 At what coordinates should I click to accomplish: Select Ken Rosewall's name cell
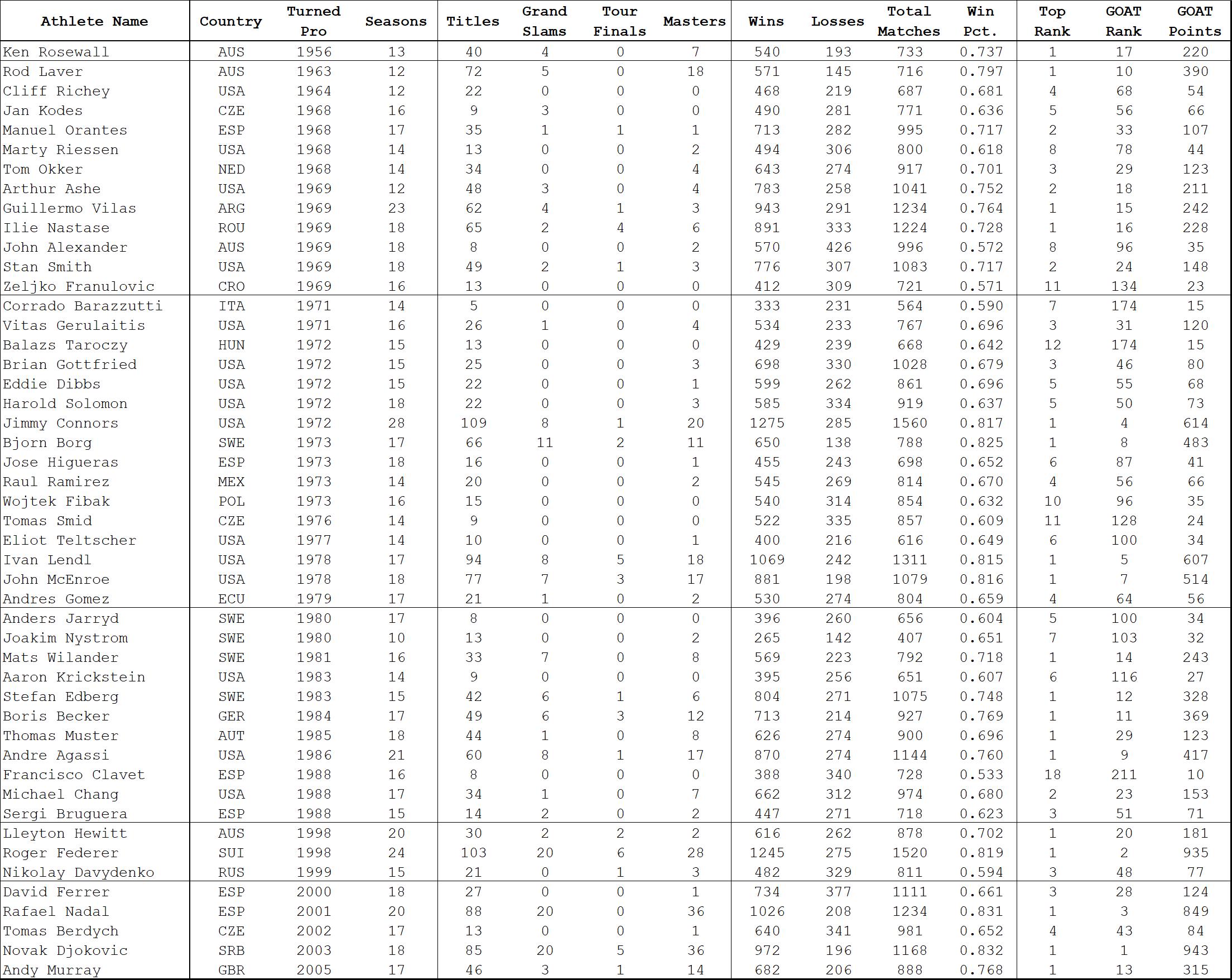(56, 52)
